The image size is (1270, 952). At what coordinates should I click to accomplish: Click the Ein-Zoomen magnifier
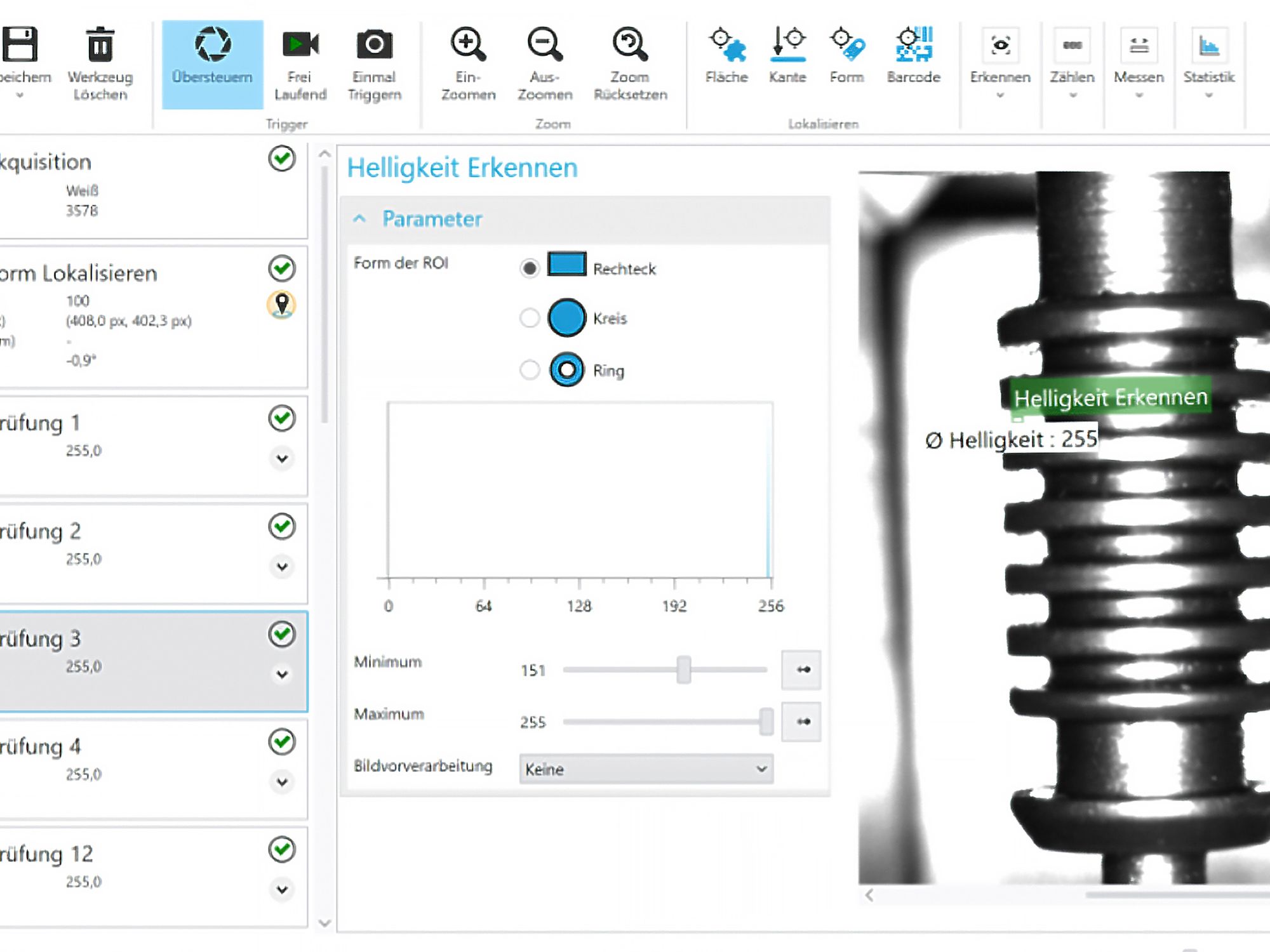(x=469, y=44)
